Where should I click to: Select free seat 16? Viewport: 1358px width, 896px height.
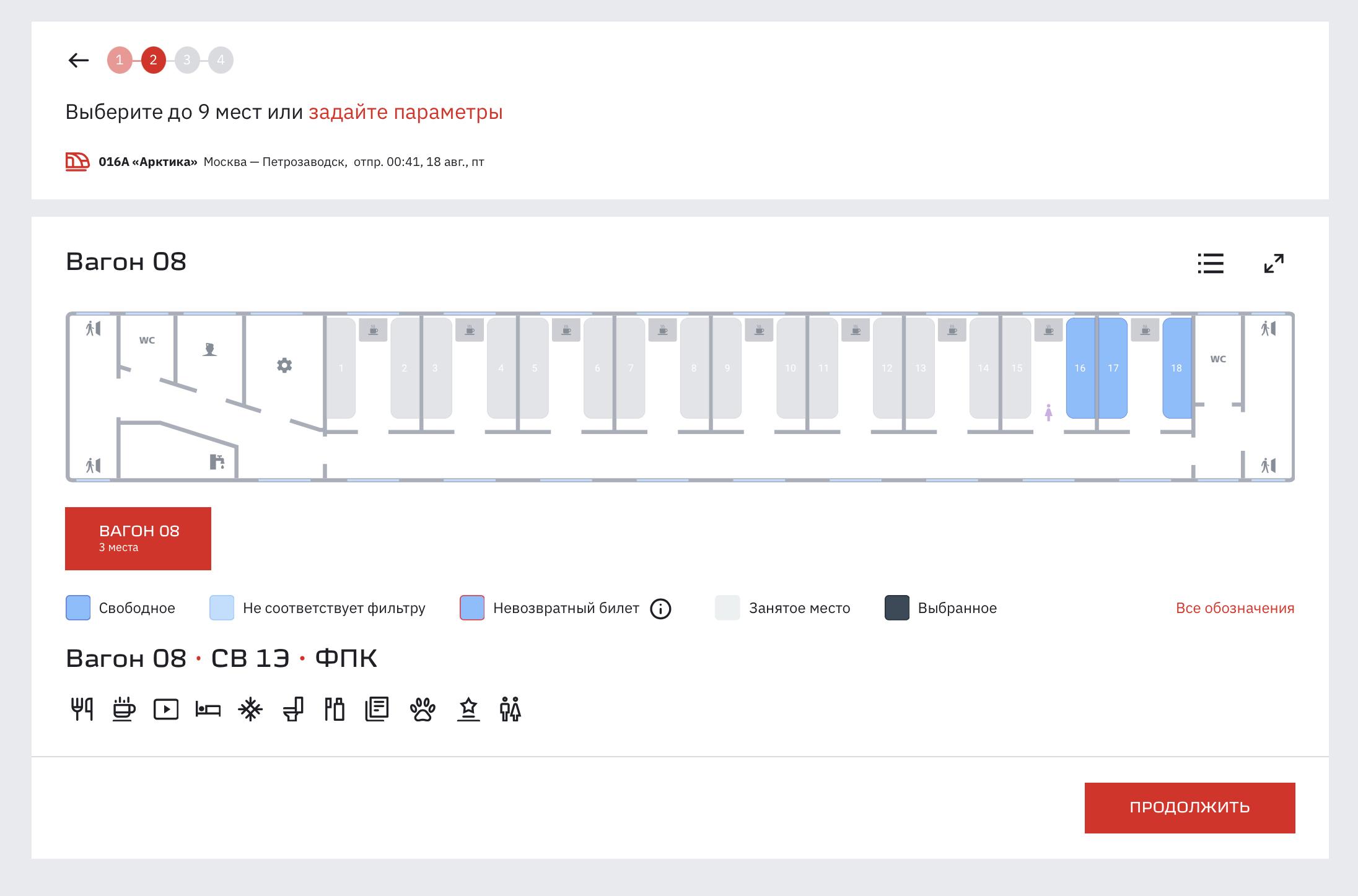(x=1080, y=368)
